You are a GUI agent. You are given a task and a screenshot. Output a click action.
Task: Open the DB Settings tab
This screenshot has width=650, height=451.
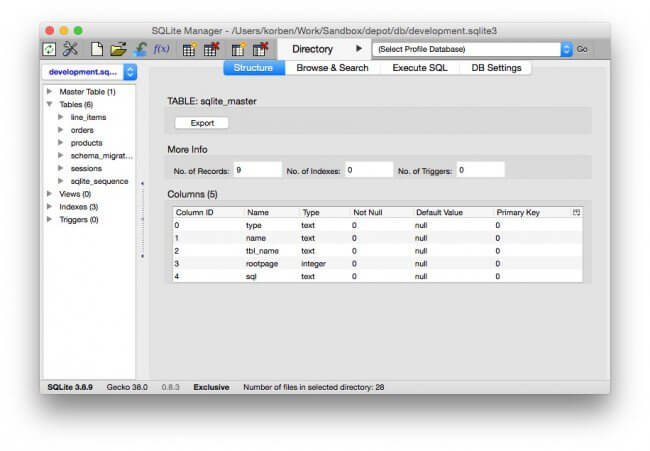click(496, 68)
